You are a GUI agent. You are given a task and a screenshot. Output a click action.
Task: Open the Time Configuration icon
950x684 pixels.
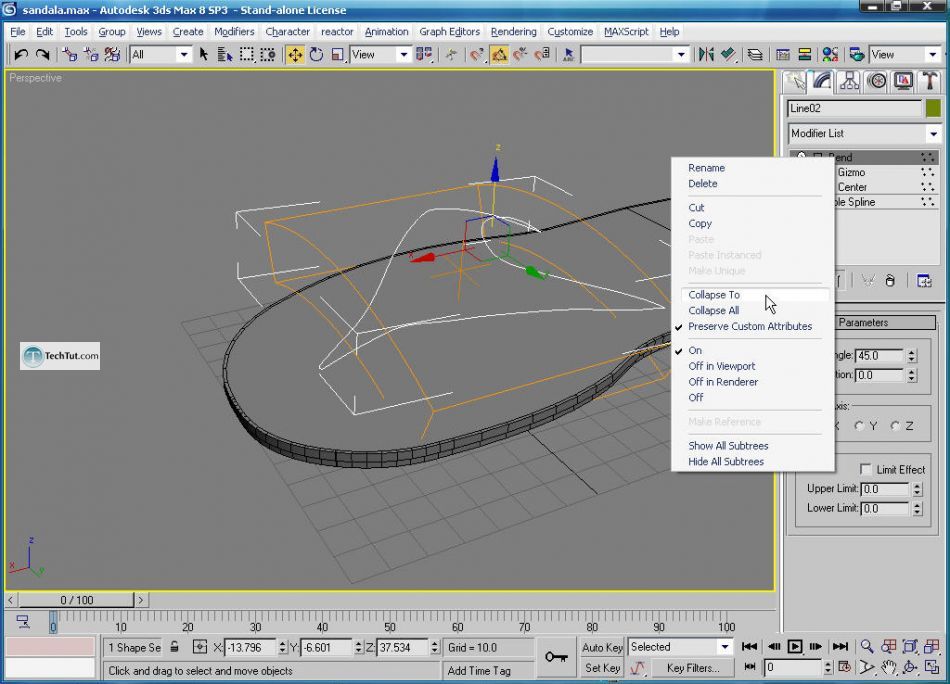(x=845, y=667)
